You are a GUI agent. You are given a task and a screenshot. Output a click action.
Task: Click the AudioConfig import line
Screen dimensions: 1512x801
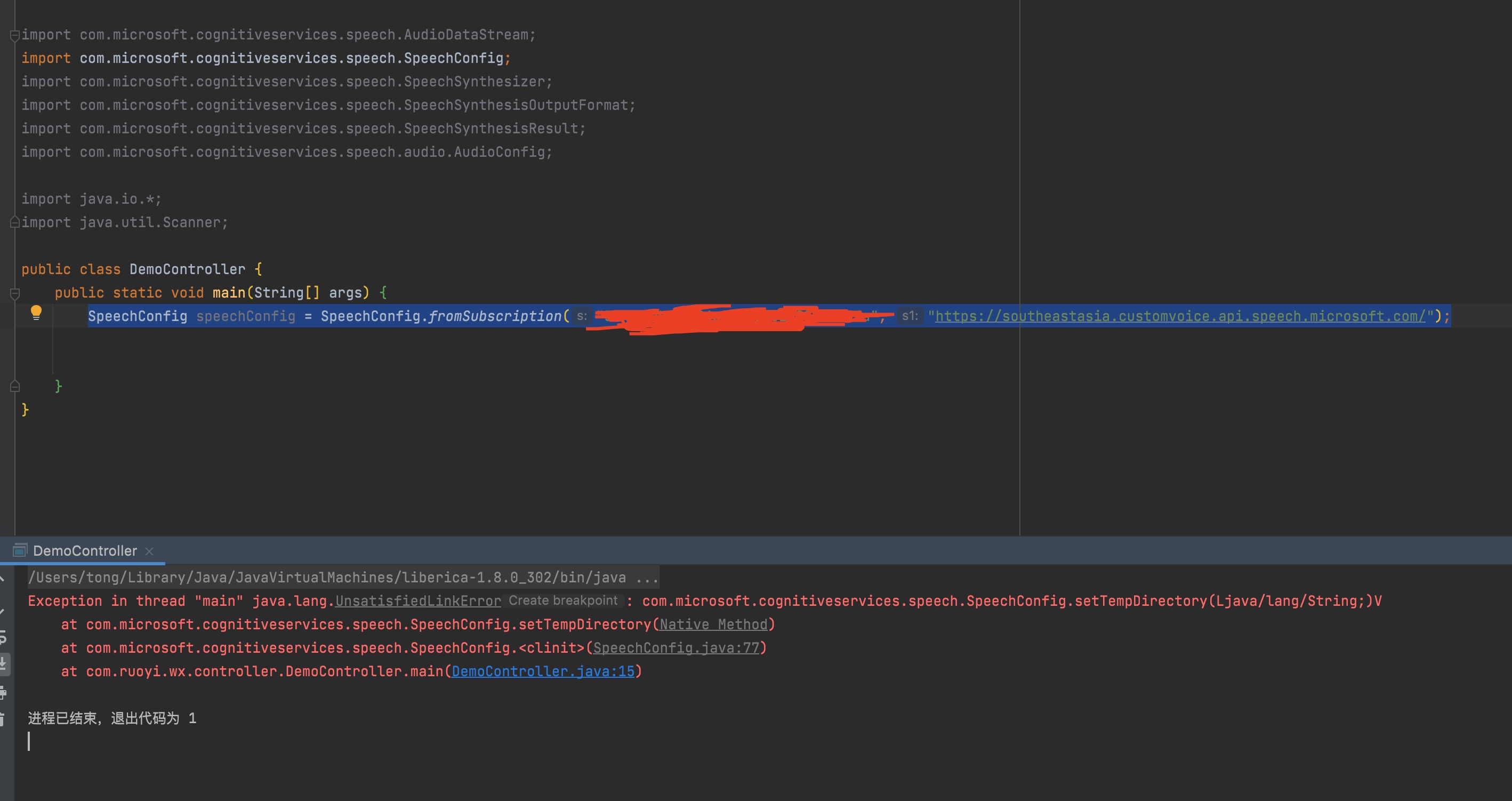click(x=286, y=152)
